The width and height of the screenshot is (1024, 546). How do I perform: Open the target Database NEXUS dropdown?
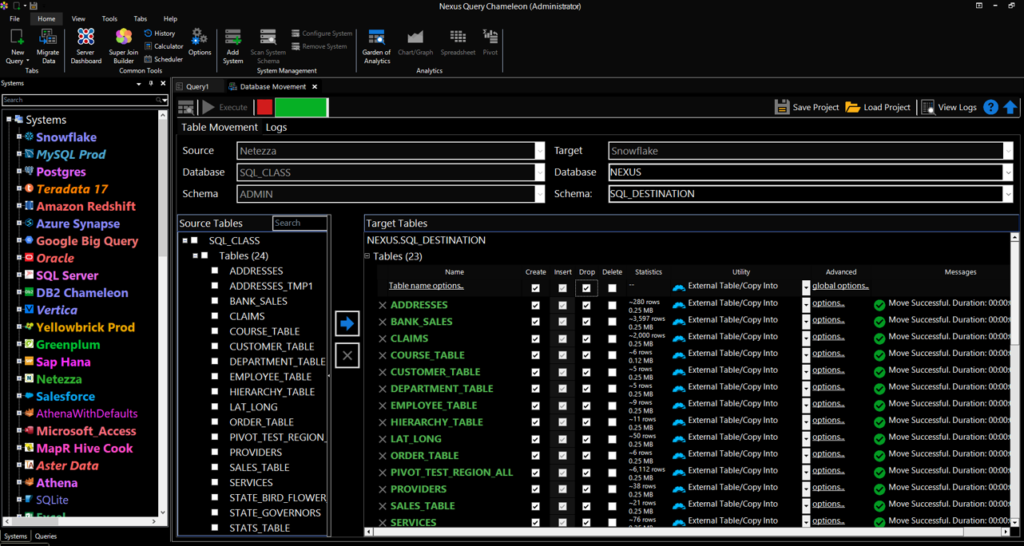click(1008, 172)
